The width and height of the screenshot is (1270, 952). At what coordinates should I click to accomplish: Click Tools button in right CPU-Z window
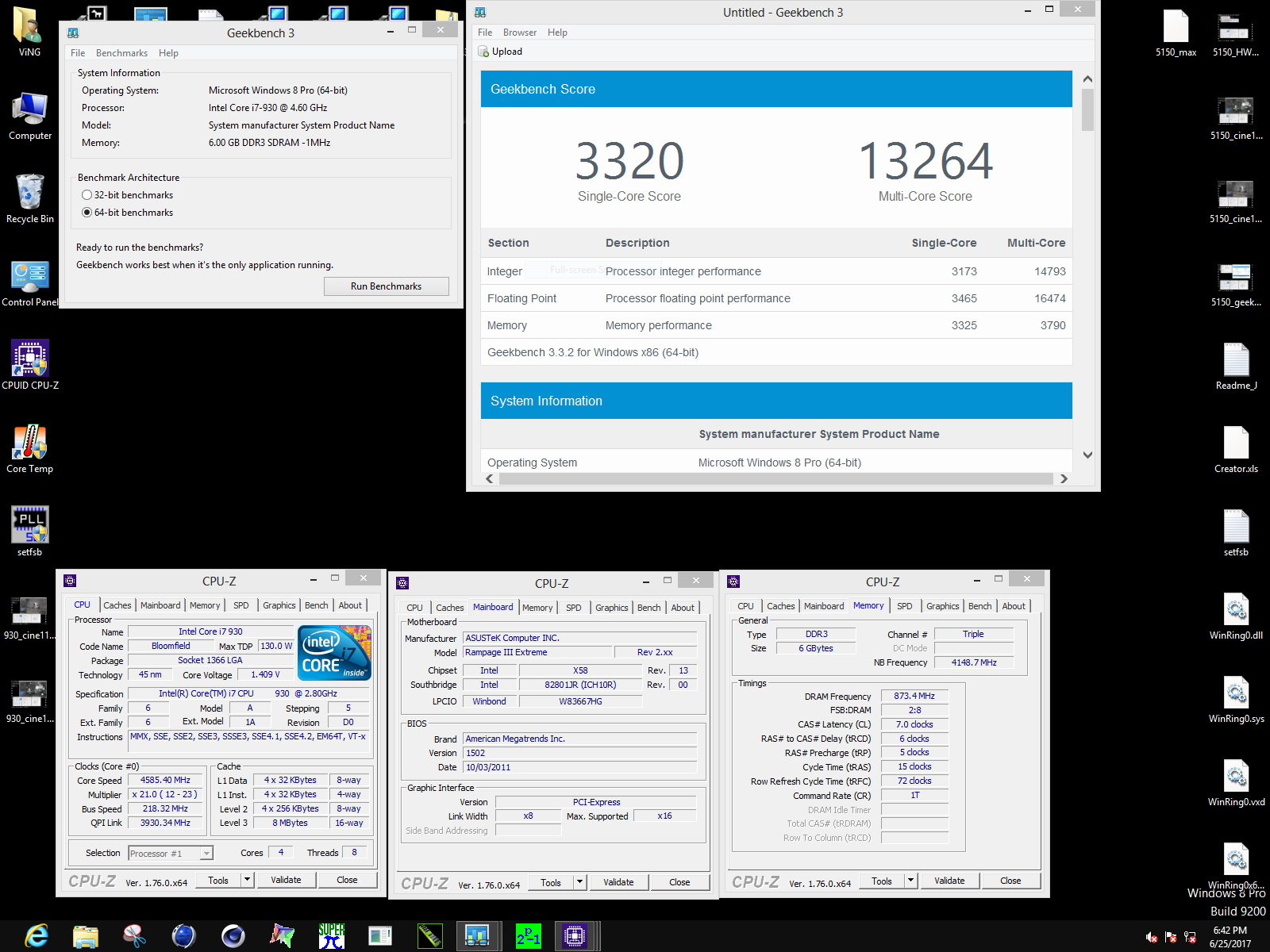(x=882, y=881)
